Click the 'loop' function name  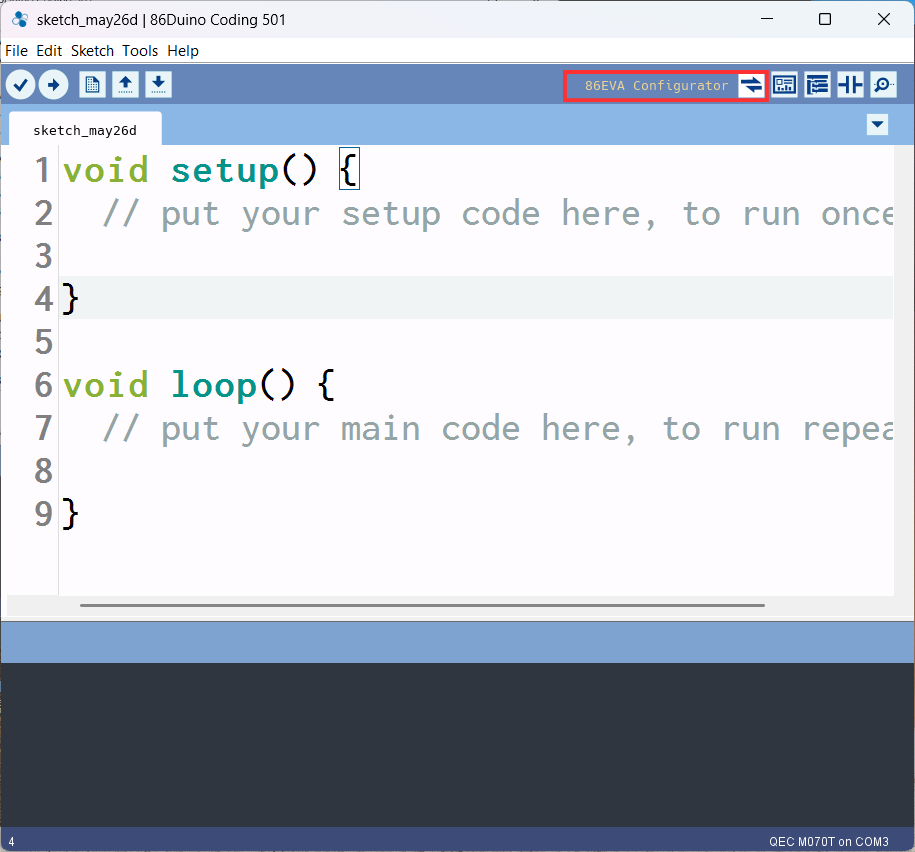(x=214, y=386)
